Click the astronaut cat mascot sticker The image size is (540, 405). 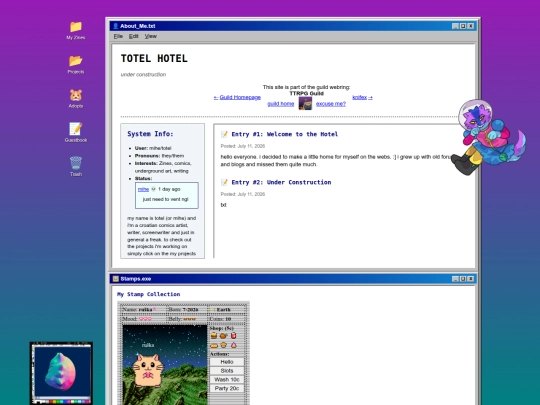489,137
